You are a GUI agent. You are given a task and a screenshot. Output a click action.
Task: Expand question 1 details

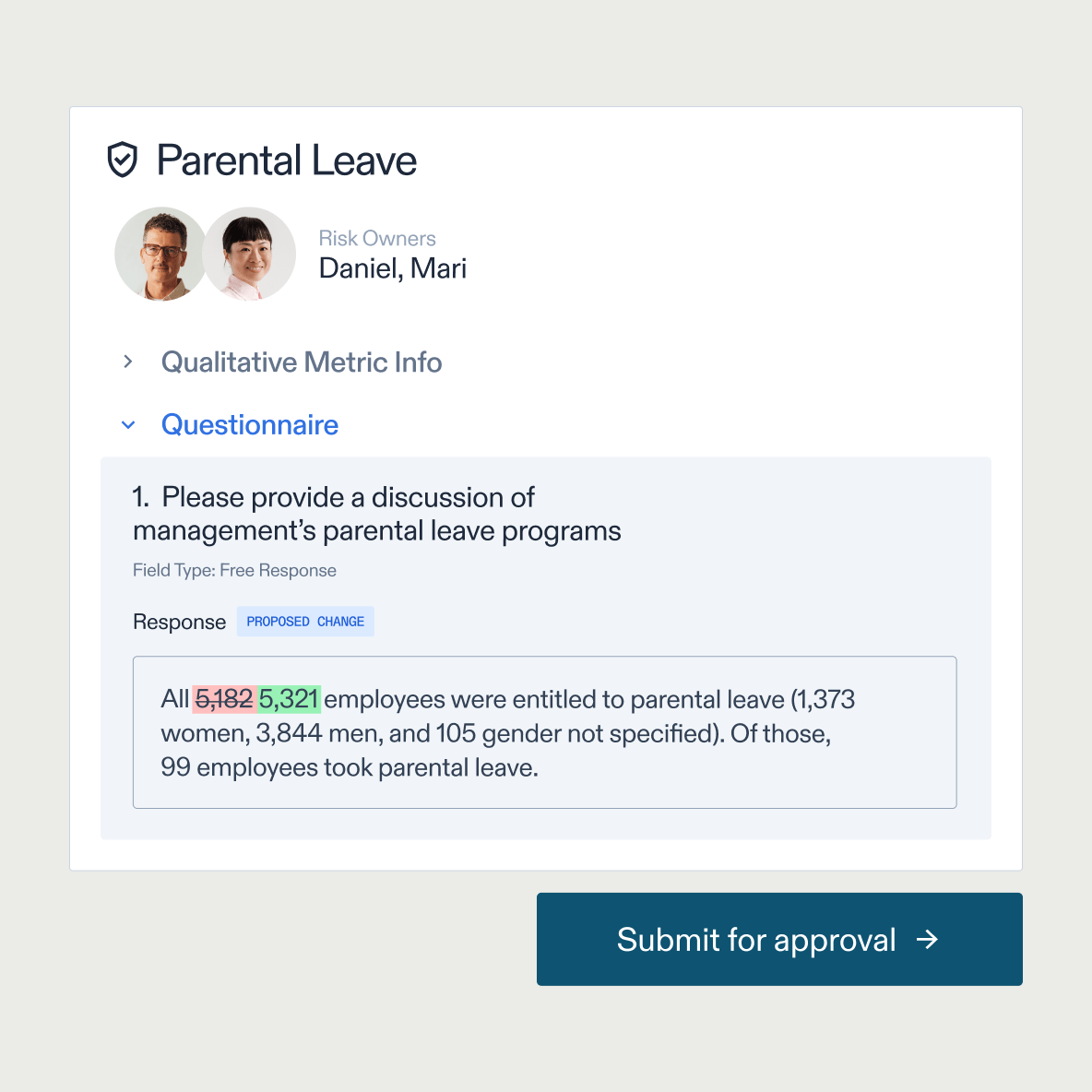pos(376,514)
